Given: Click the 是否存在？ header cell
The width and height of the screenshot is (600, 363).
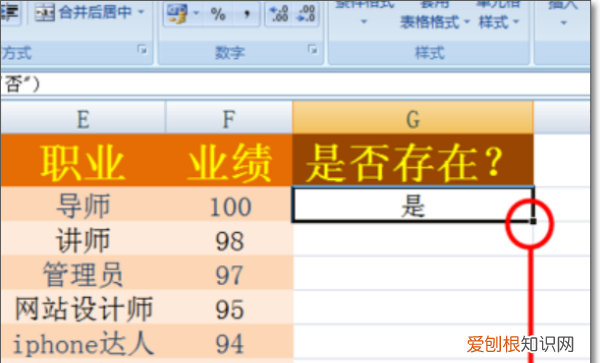Looking at the screenshot, I should pos(413,161).
